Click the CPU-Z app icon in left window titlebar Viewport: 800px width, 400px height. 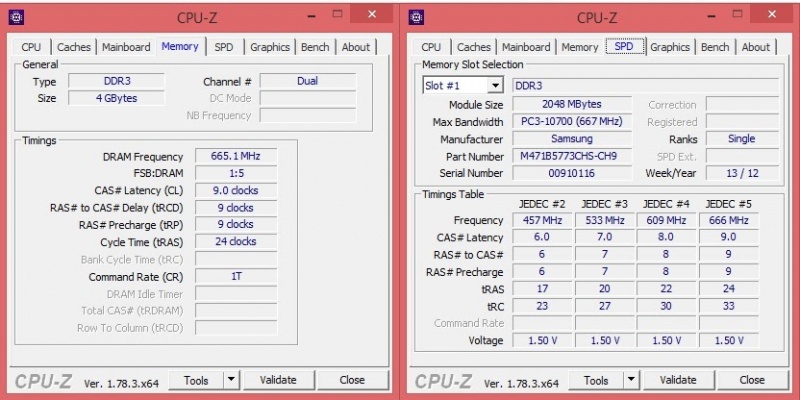pyautogui.click(x=16, y=17)
